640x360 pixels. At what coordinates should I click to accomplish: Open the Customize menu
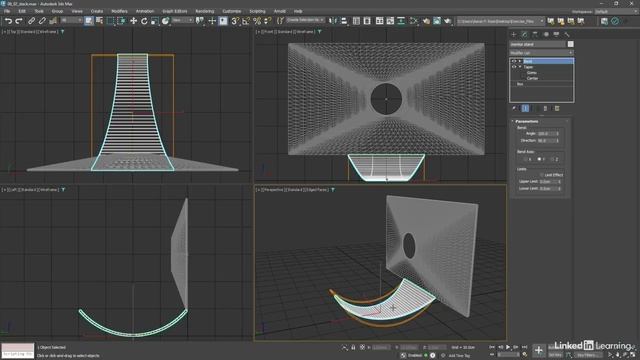point(231,11)
